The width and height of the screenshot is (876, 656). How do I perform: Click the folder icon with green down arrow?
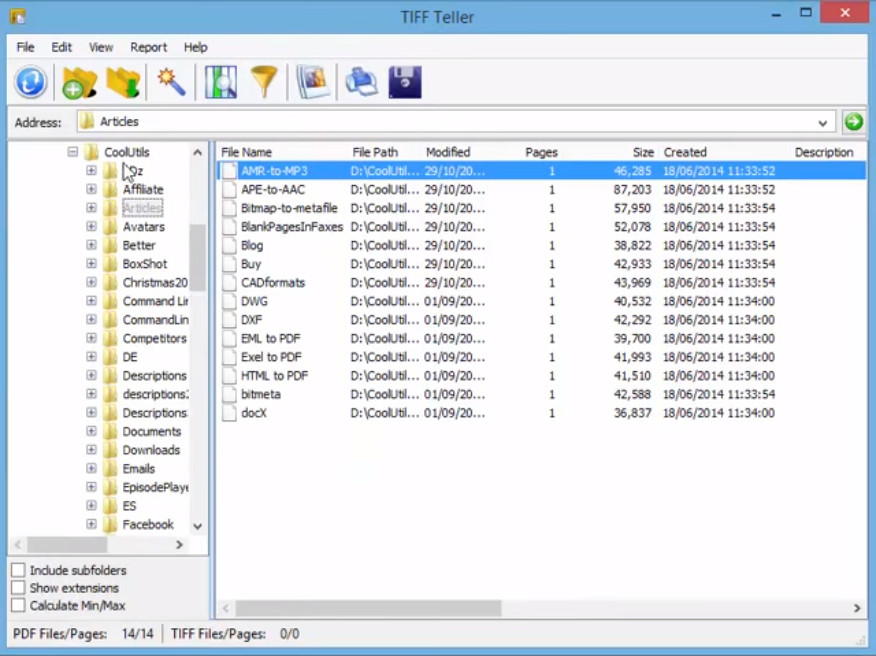(123, 83)
